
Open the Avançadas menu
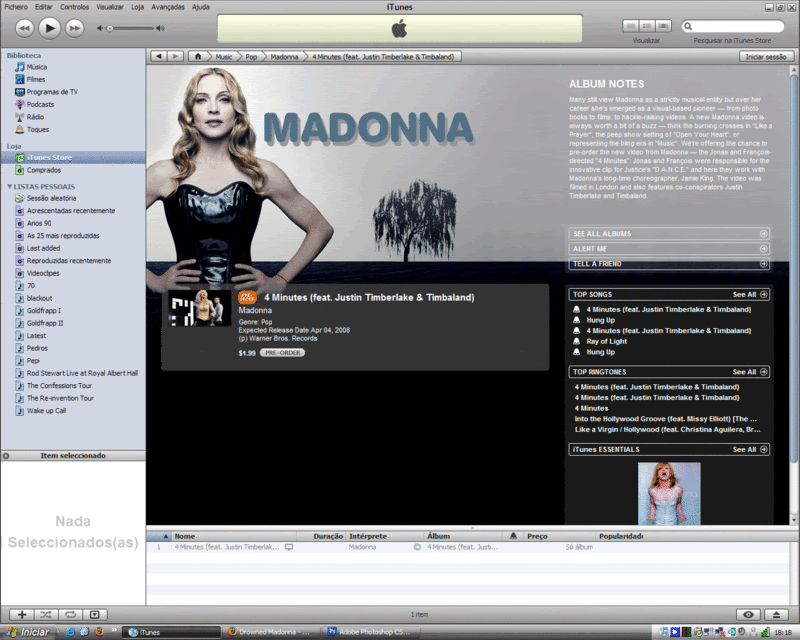pos(168,7)
